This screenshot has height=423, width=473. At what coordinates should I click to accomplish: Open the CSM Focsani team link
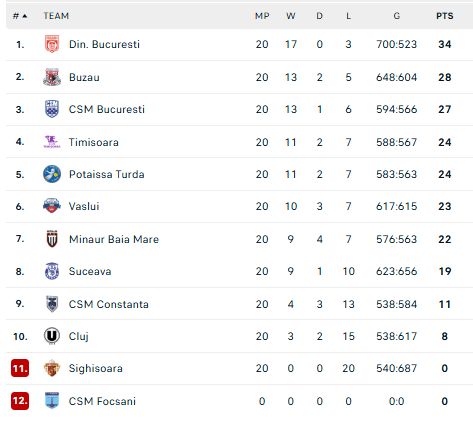[x=102, y=401]
